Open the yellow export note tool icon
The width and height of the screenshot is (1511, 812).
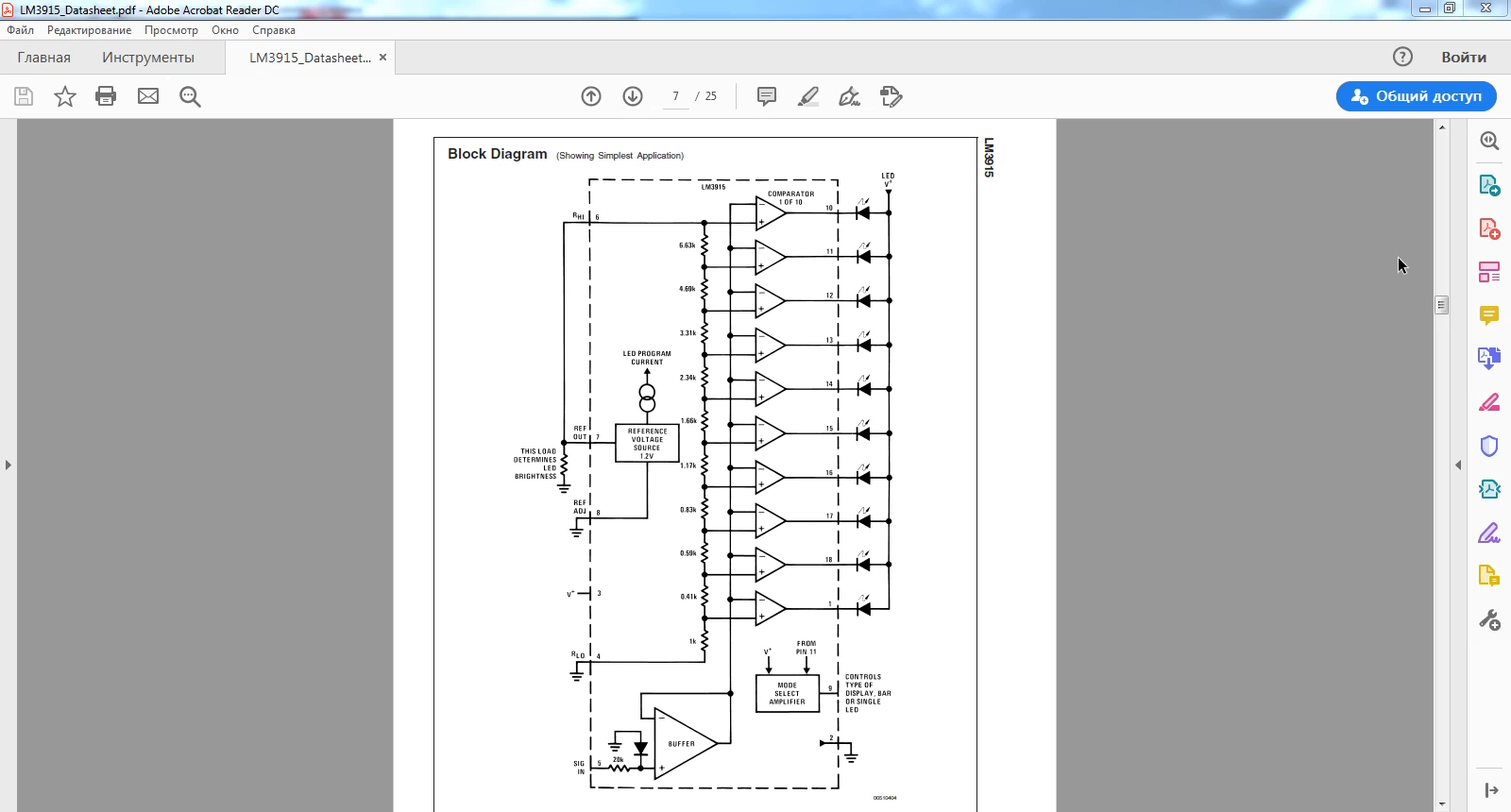[x=1489, y=576]
